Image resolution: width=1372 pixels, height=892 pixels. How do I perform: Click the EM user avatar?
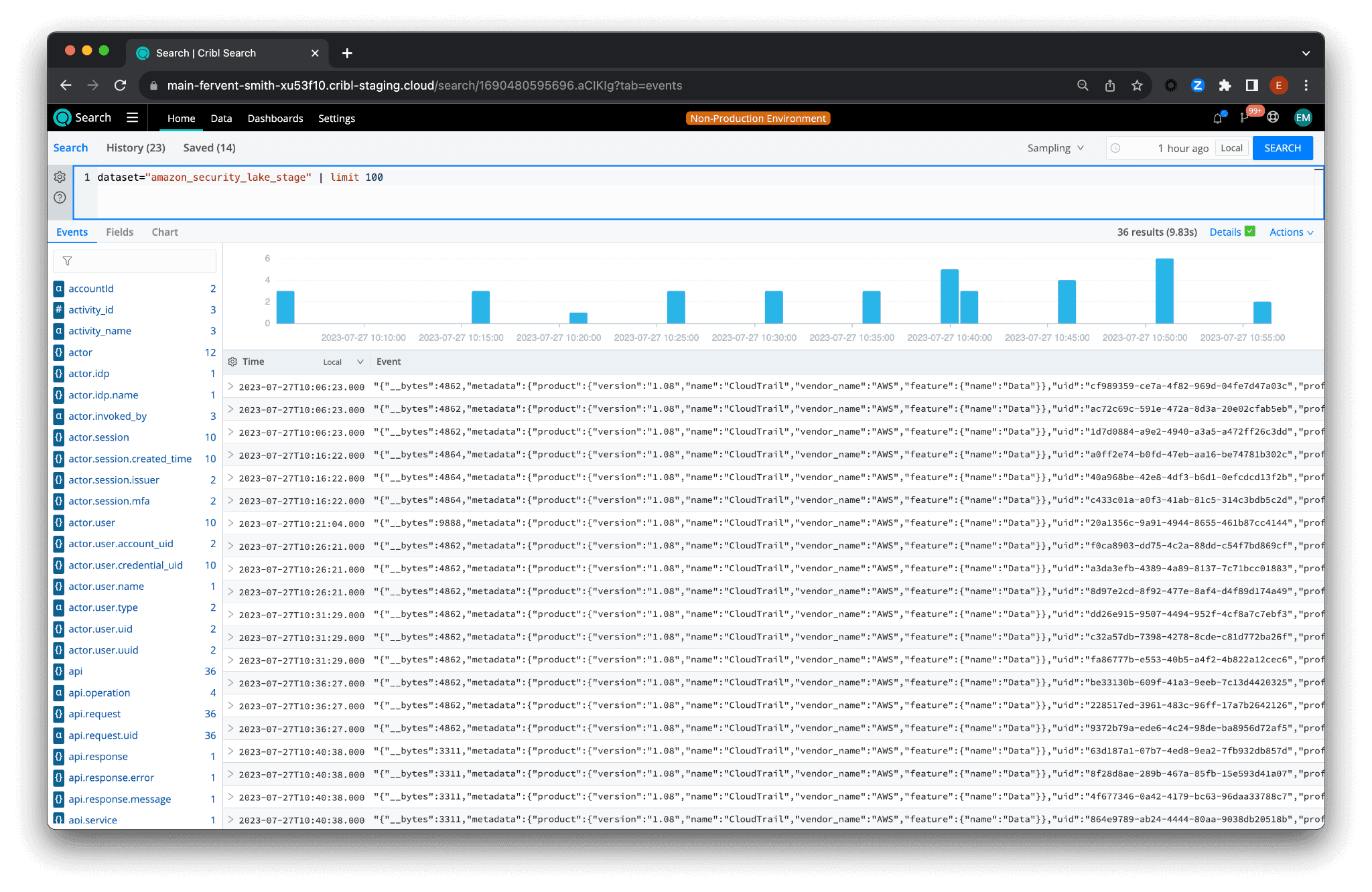[x=1302, y=118]
